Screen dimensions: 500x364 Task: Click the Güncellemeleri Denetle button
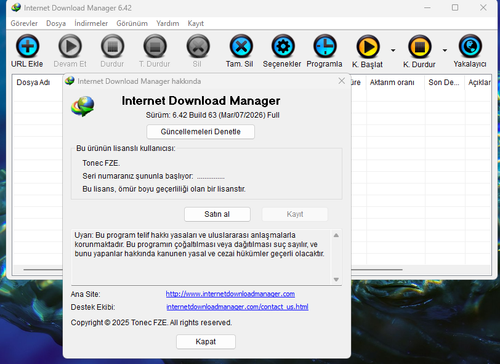coord(201,132)
